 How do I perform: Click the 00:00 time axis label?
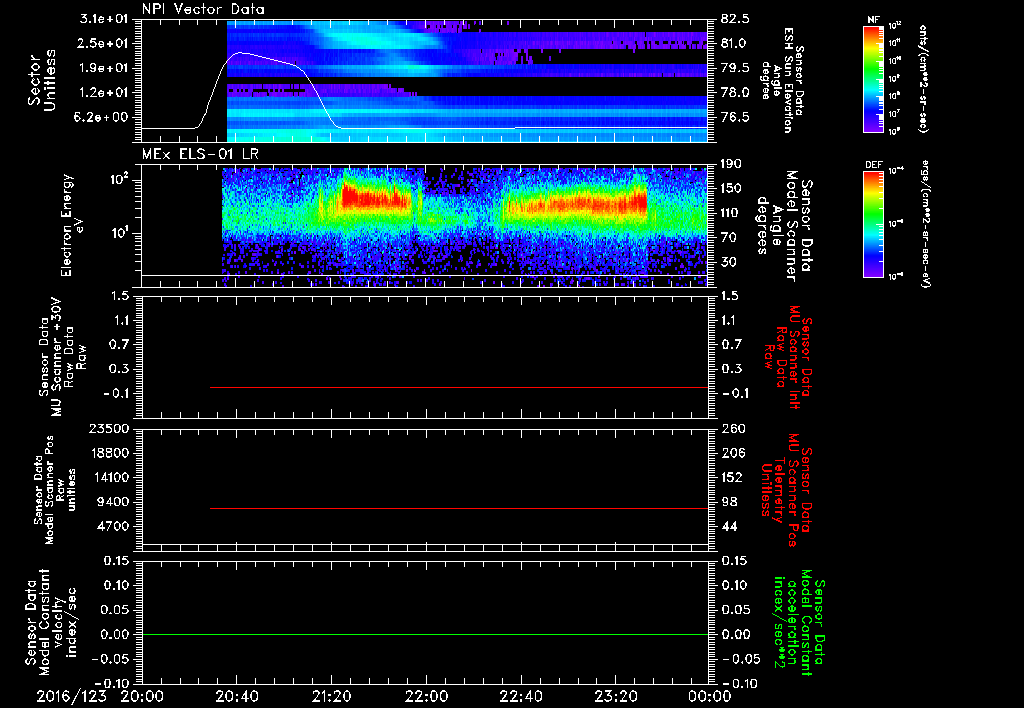pyautogui.click(x=709, y=696)
